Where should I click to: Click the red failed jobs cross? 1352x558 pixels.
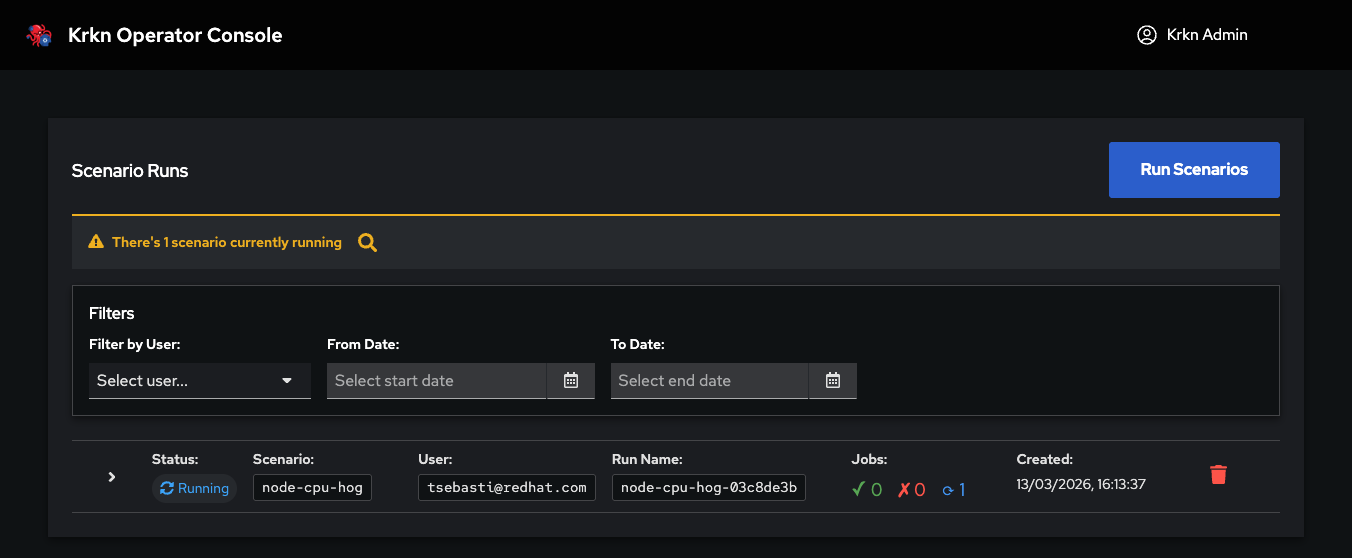click(x=904, y=489)
